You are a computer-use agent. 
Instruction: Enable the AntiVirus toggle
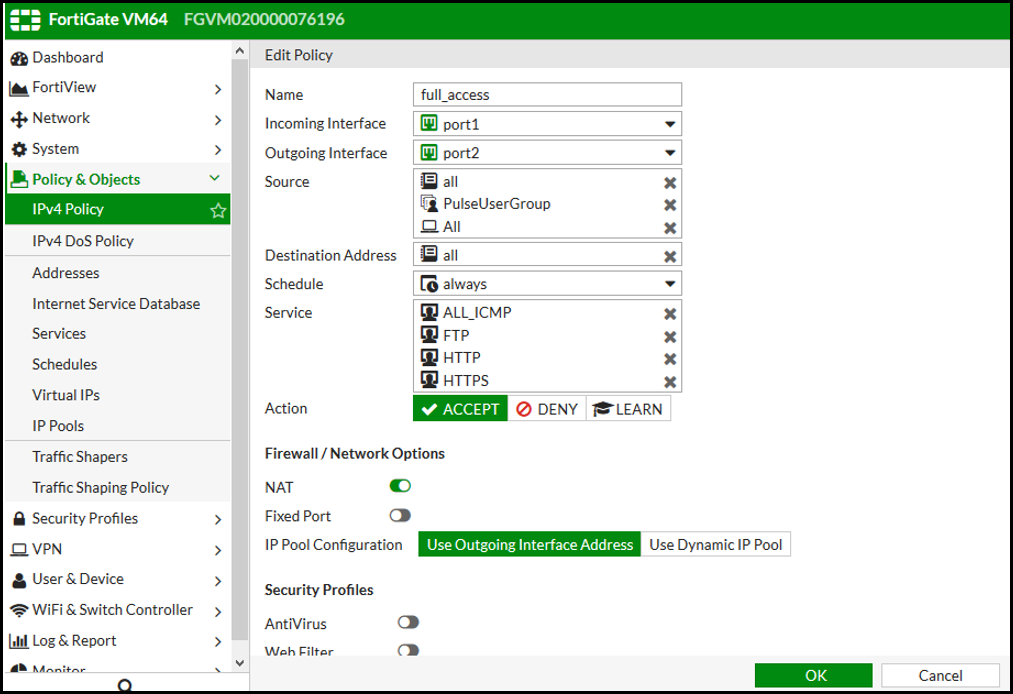(408, 622)
